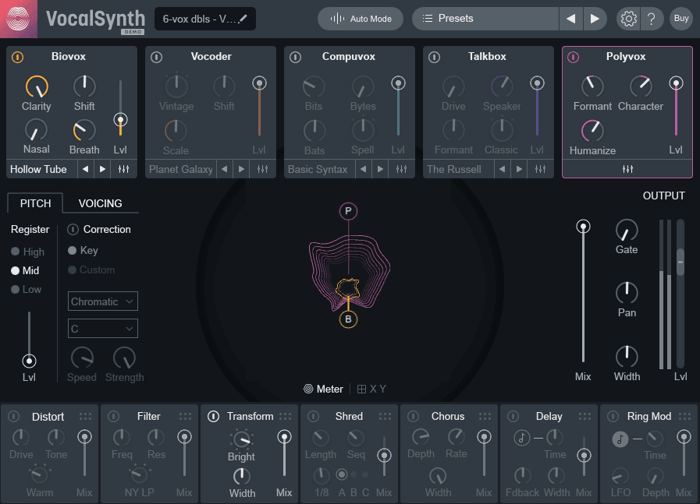Toggle Polyvox module power

(573, 57)
